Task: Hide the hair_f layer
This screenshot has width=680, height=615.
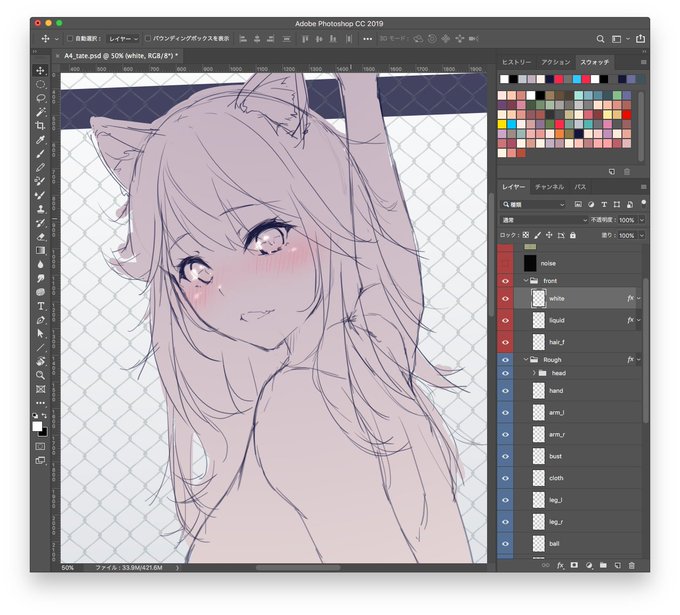Action: click(x=505, y=343)
